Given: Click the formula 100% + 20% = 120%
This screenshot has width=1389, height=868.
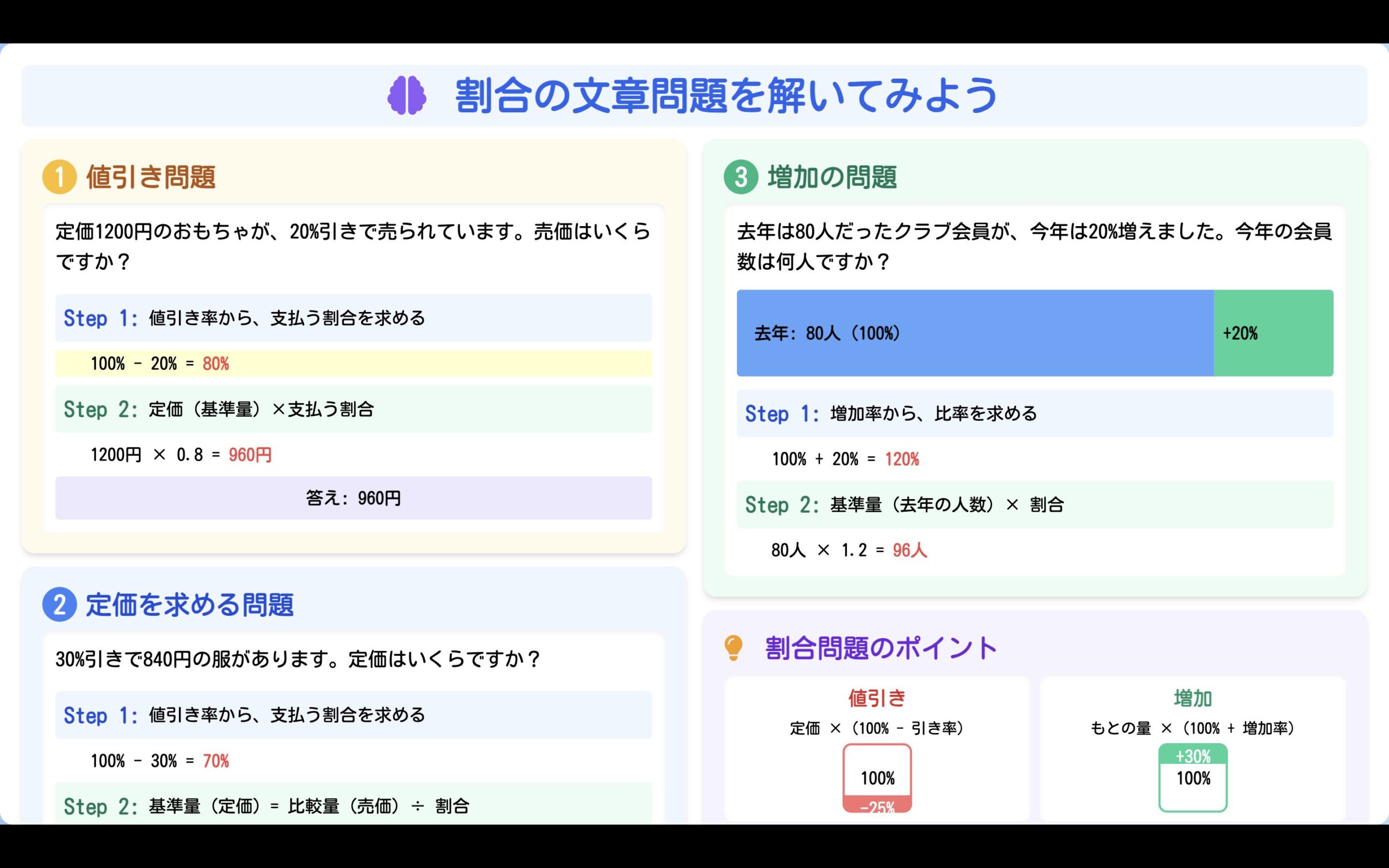Looking at the screenshot, I should [845, 459].
